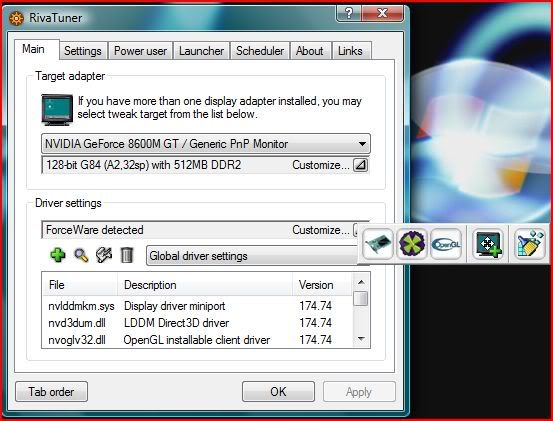Click the color schemes paintbrush icon
This screenshot has height=421, width=553.
pyautogui.click(x=530, y=244)
